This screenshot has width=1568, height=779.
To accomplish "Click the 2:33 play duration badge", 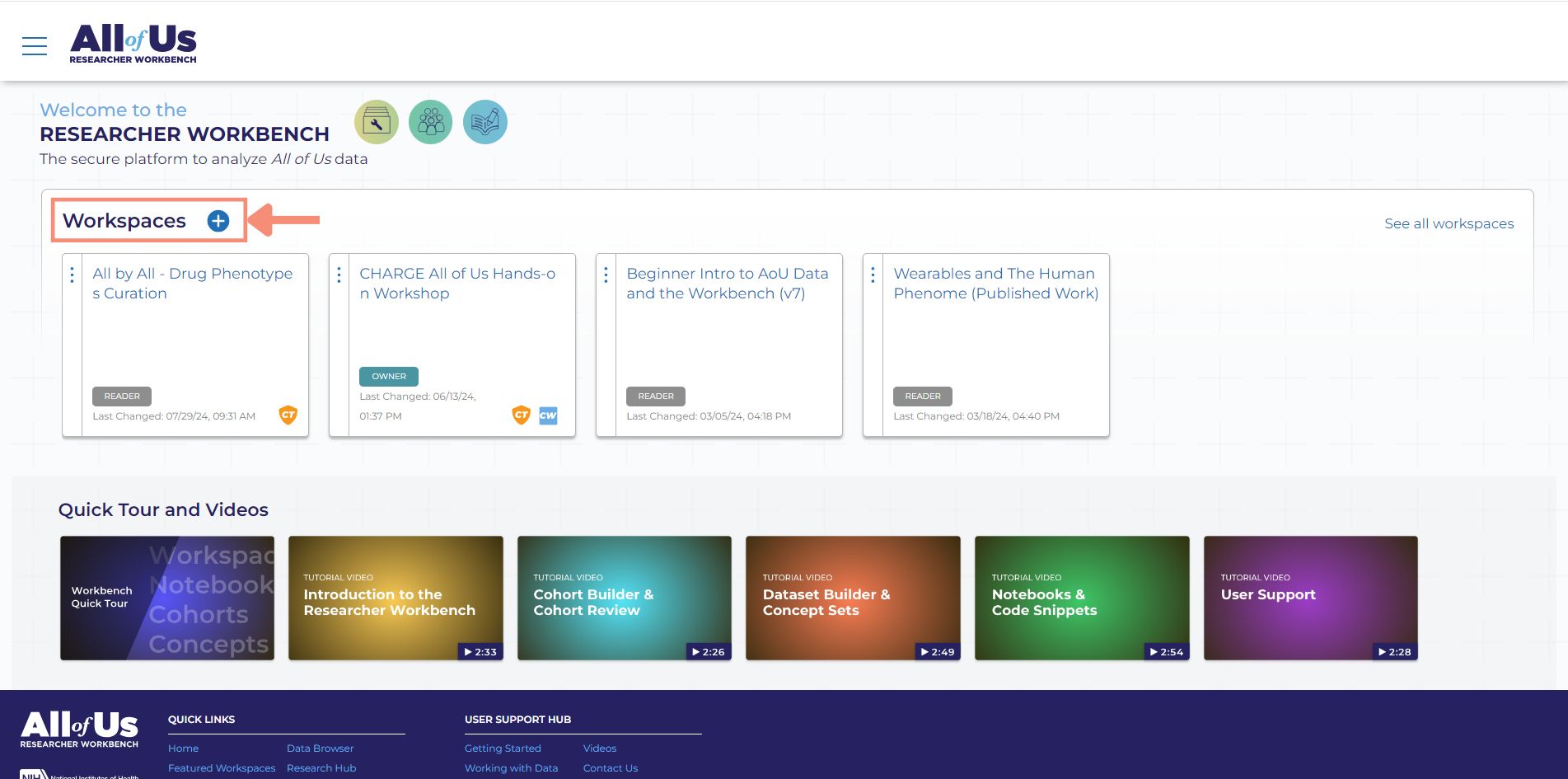I will [480, 652].
